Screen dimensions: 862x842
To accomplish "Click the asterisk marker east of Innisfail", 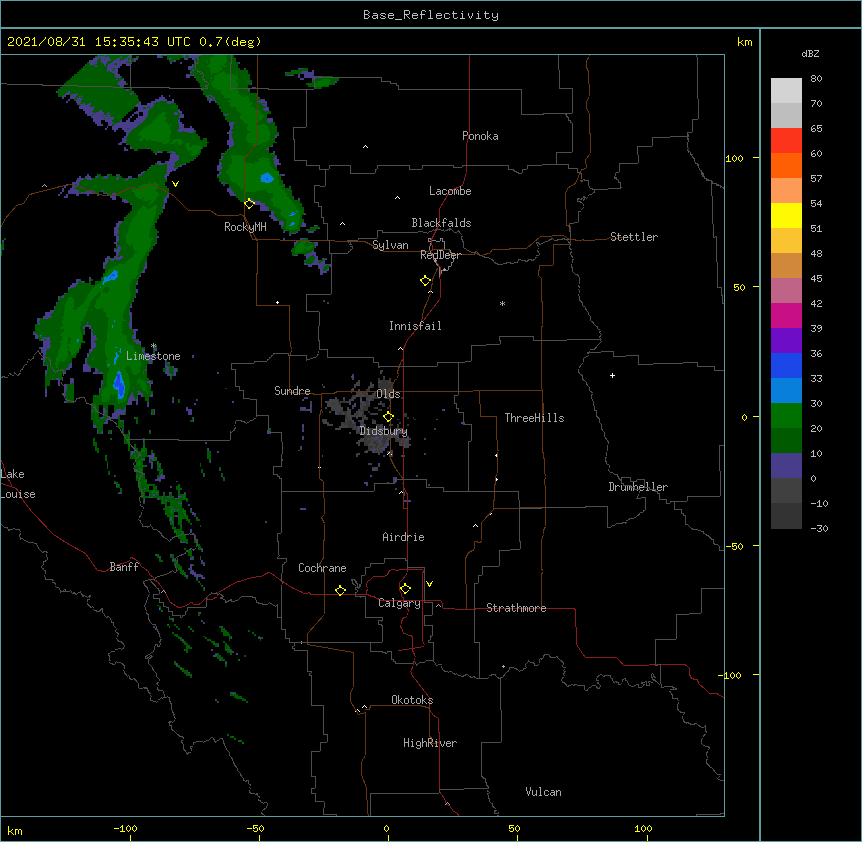I will coord(502,303).
